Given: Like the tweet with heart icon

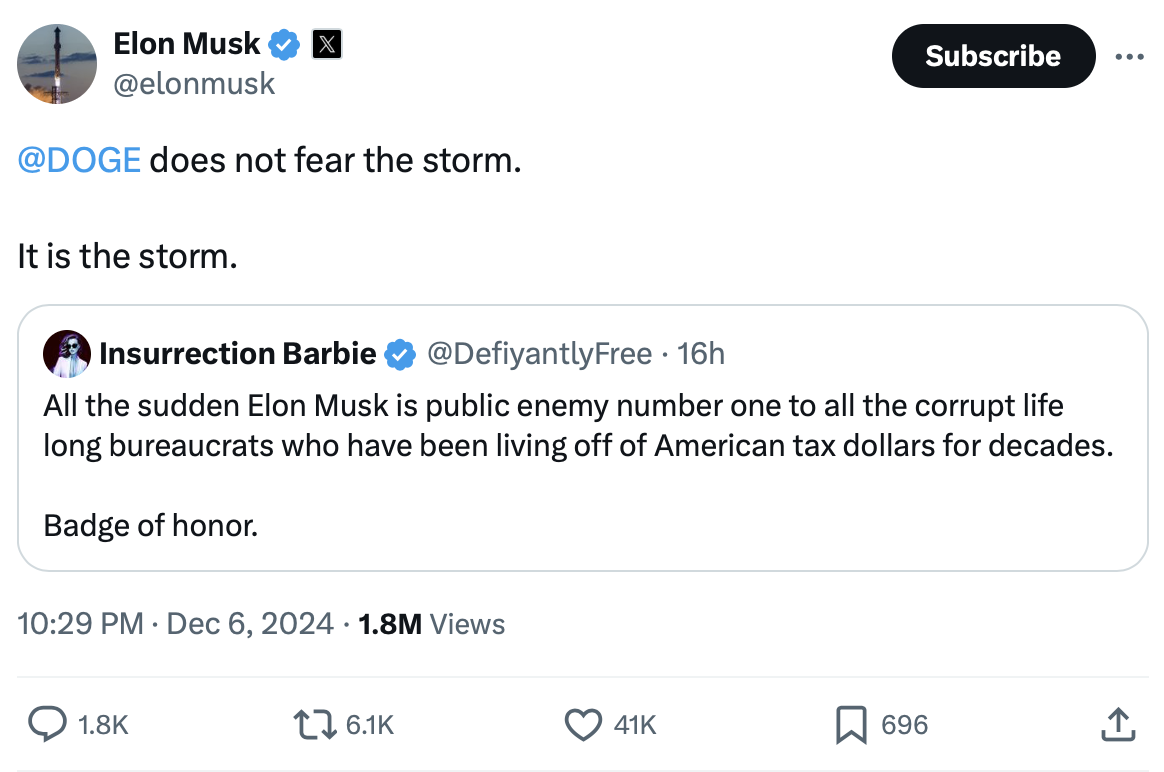Looking at the screenshot, I should [x=582, y=724].
